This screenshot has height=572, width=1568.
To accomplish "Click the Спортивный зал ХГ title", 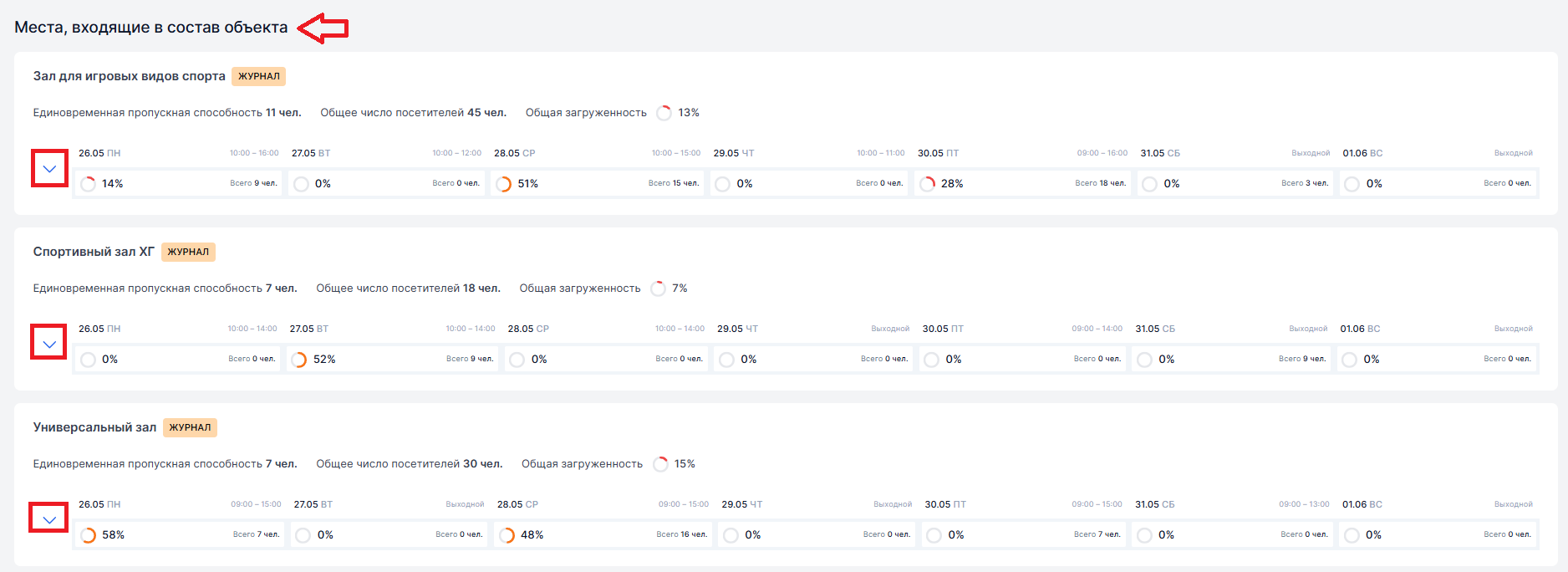I will (x=94, y=252).
